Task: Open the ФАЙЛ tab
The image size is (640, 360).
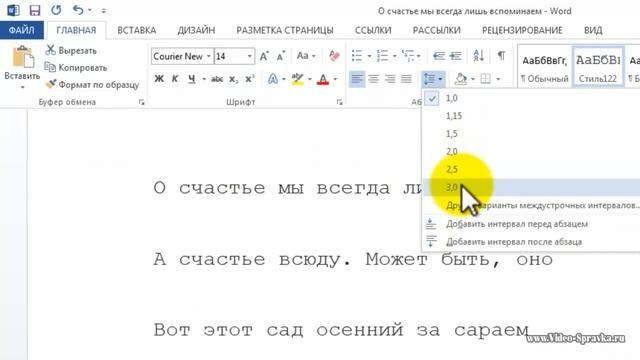Action: (22, 30)
